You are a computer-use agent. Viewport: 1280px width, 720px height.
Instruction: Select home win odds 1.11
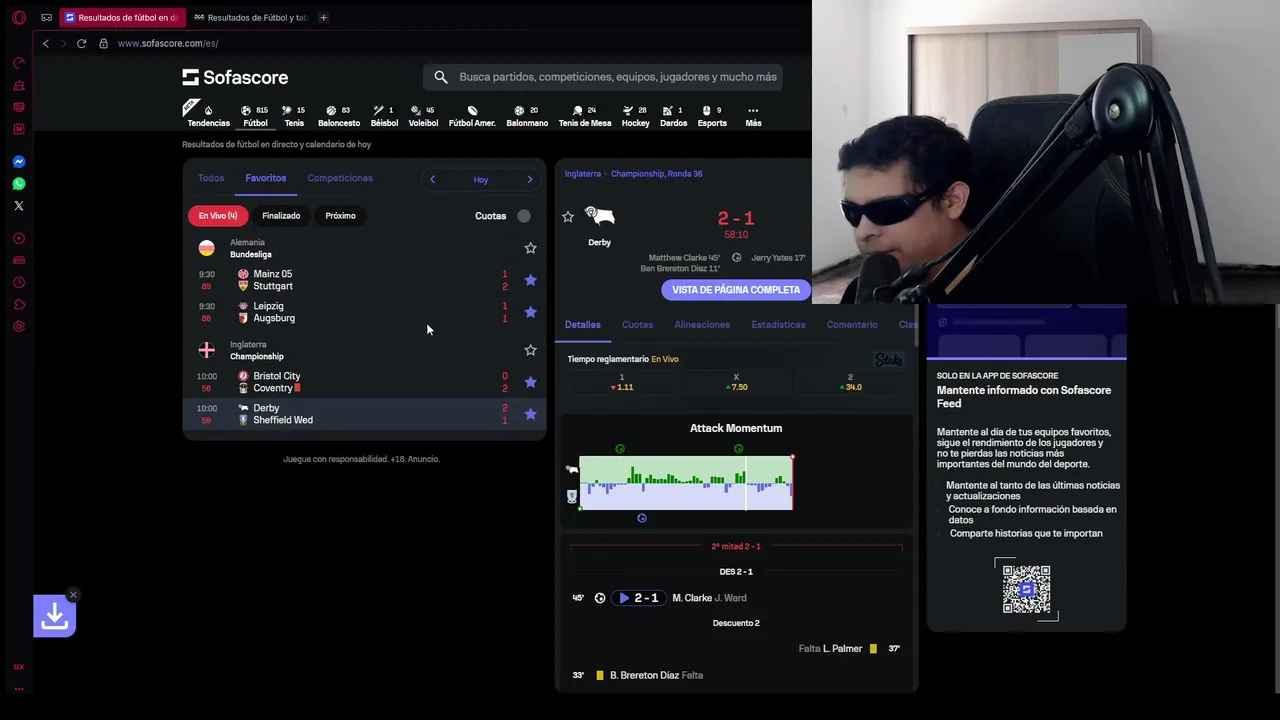622,382
